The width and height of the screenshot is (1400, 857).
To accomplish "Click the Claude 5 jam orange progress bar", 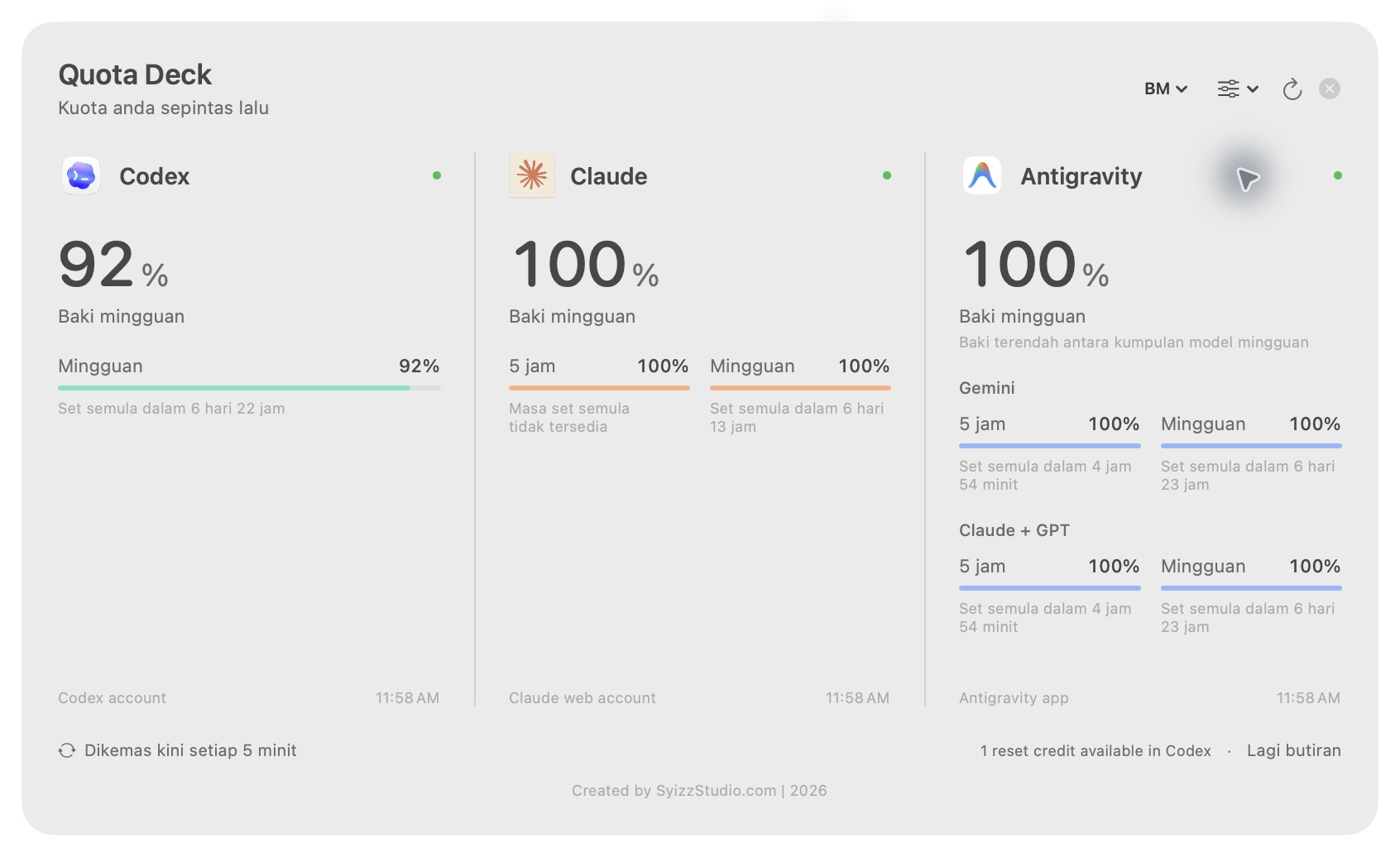I will pyautogui.click(x=599, y=387).
